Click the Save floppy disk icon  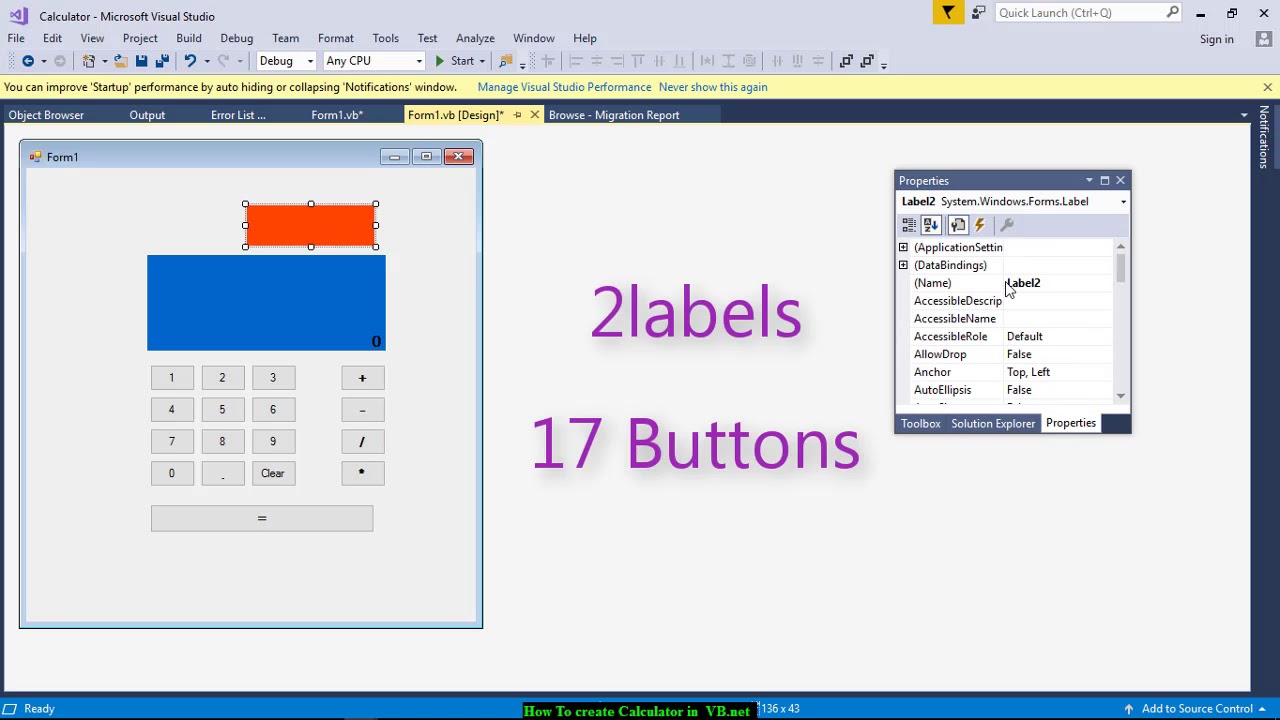click(142, 61)
